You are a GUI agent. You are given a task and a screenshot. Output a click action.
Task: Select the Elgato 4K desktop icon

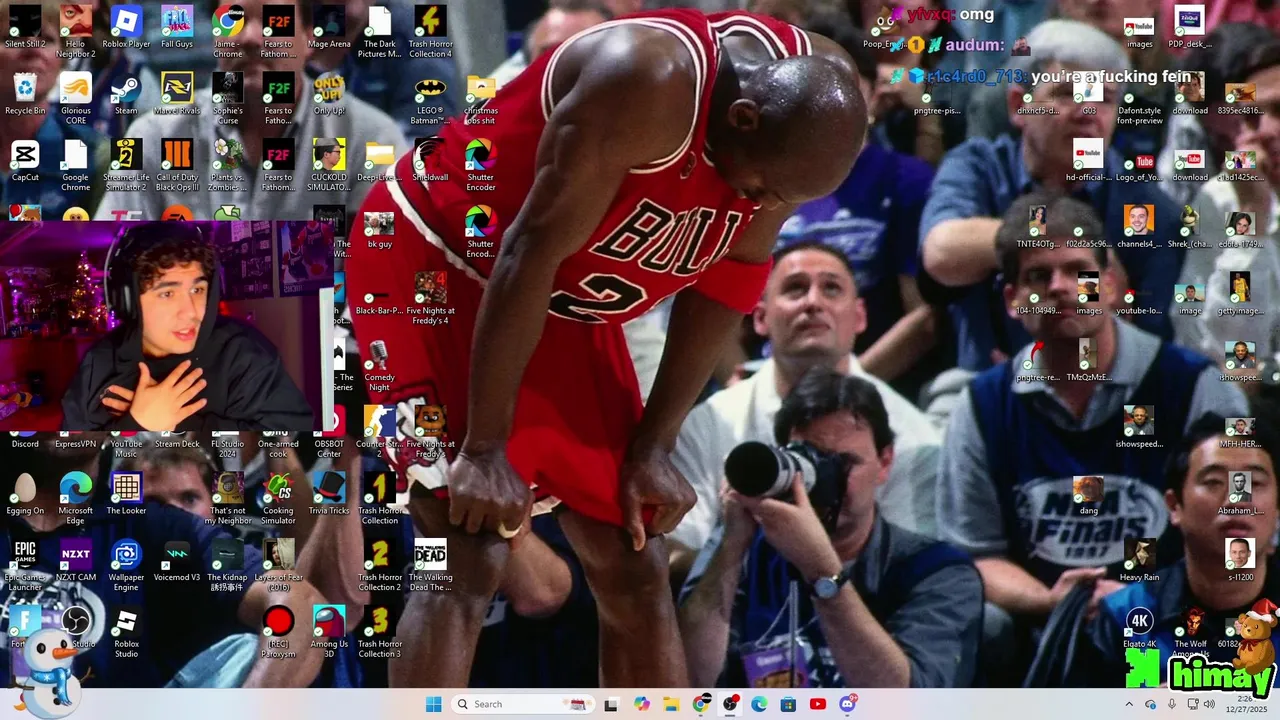pos(1139,629)
